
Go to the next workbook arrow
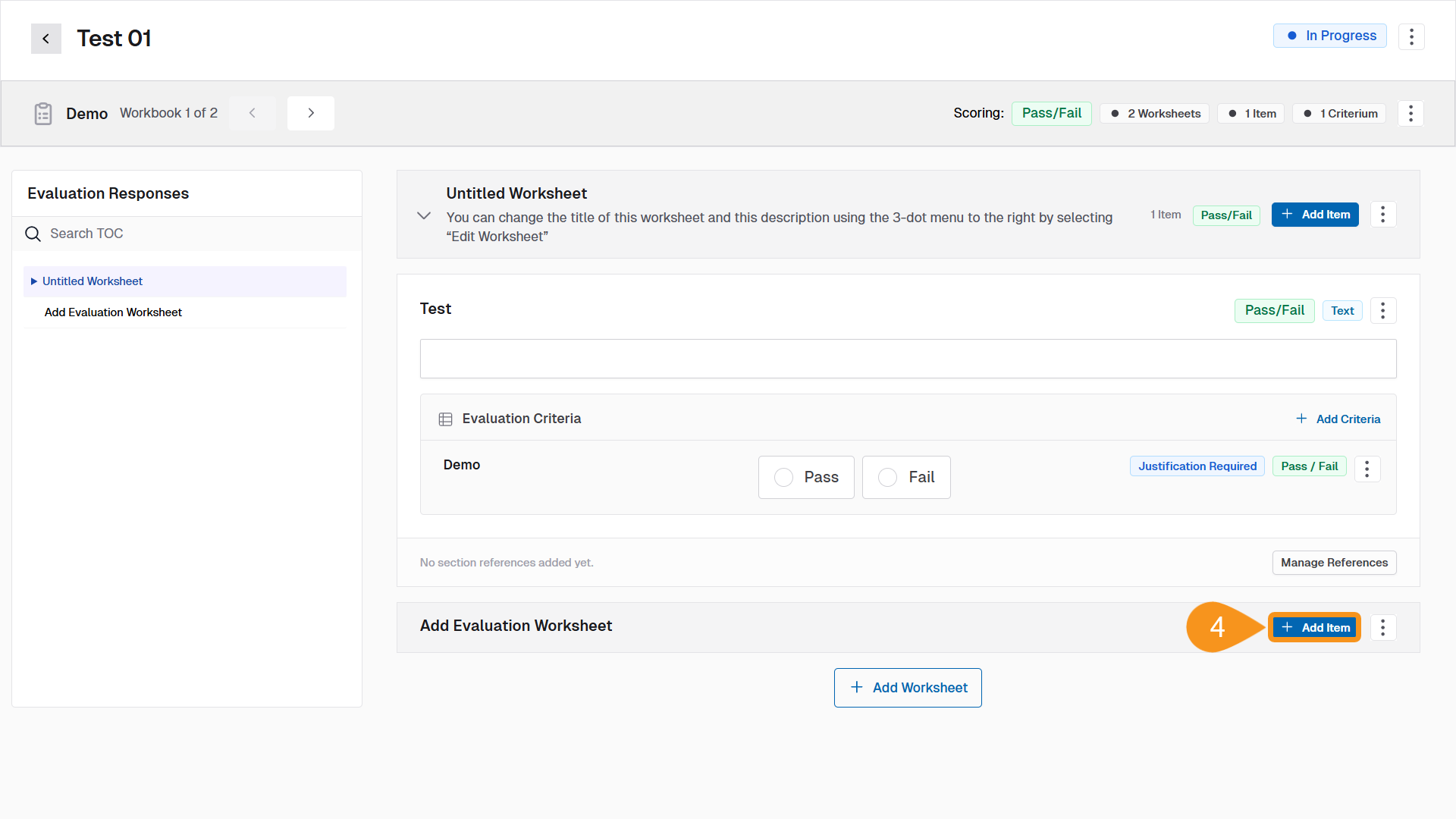tap(311, 113)
